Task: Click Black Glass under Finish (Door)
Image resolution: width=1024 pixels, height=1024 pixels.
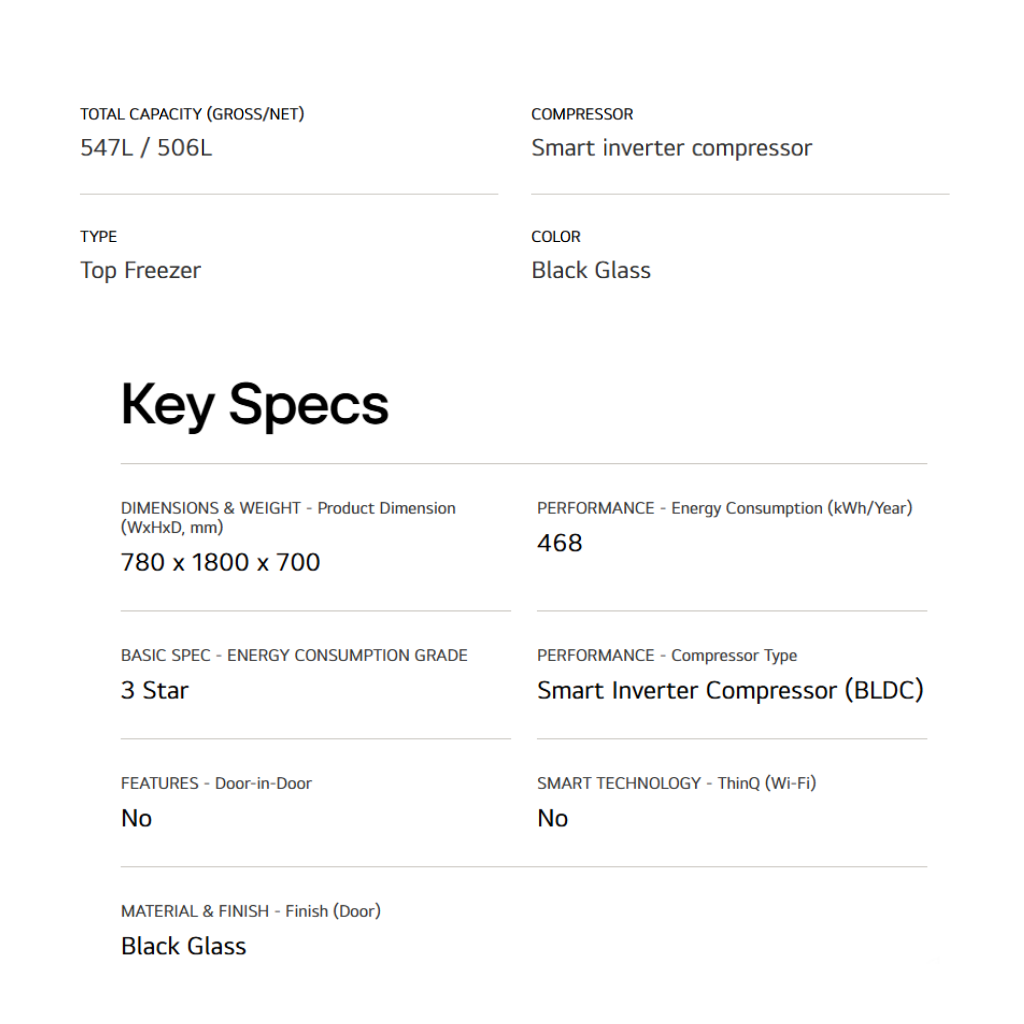Action: [183, 946]
